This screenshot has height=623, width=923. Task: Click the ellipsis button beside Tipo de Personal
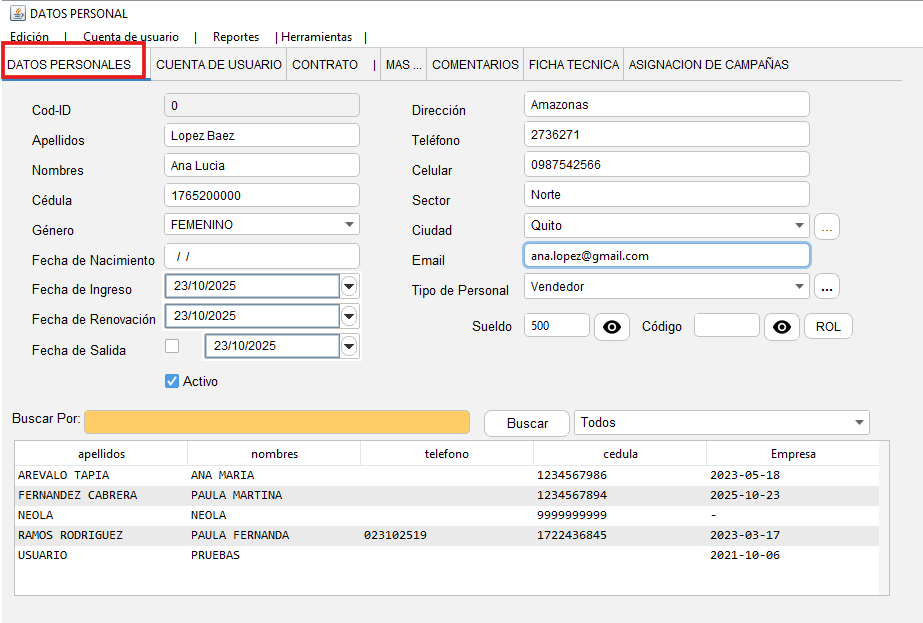pyautogui.click(x=826, y=287)
